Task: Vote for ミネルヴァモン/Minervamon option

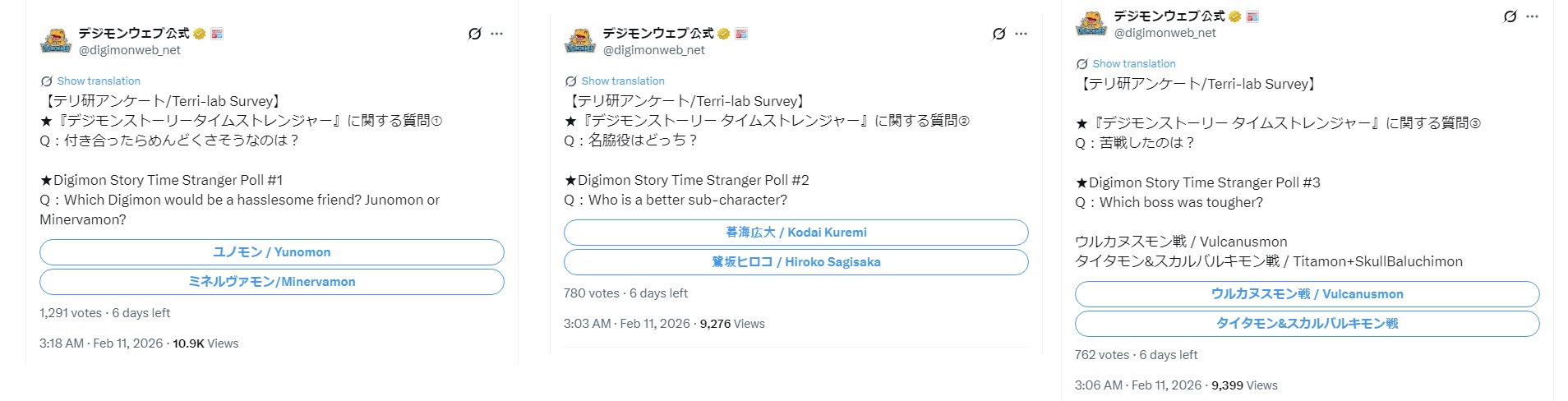Action: tap(271, 282)
